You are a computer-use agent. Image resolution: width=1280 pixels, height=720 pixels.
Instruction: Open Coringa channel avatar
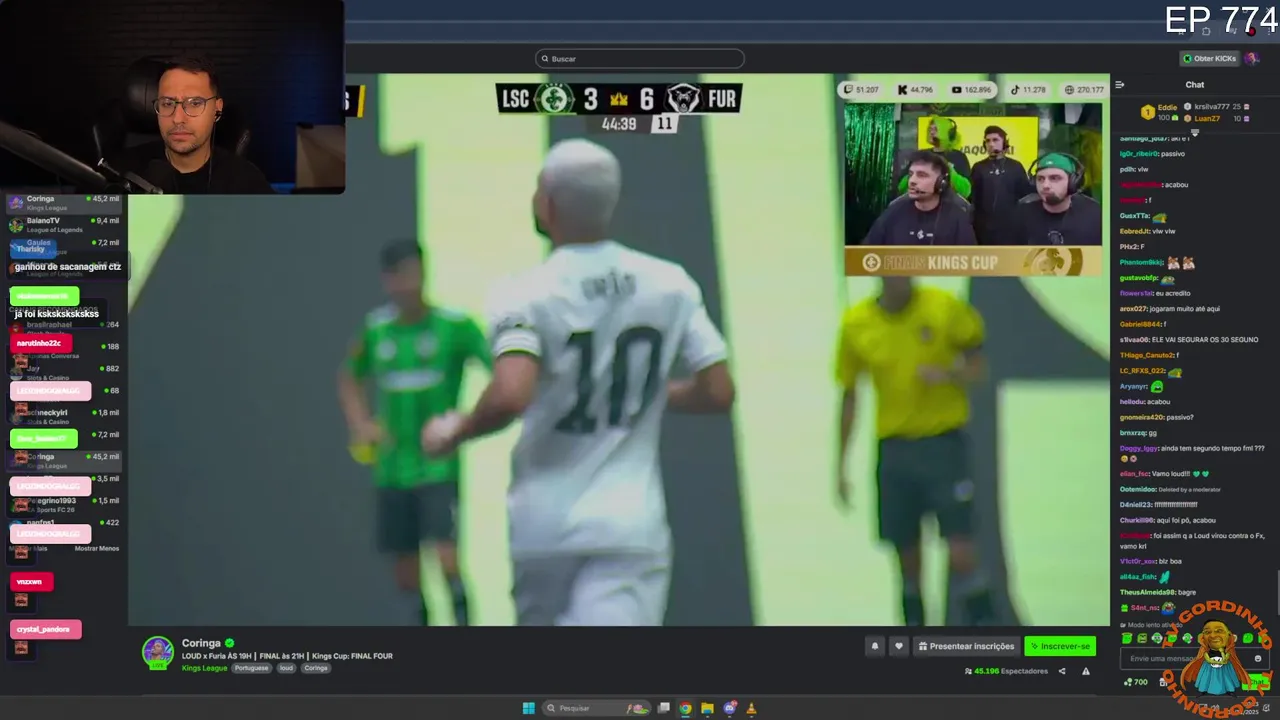pyautogui.click(x=158, y=652)
